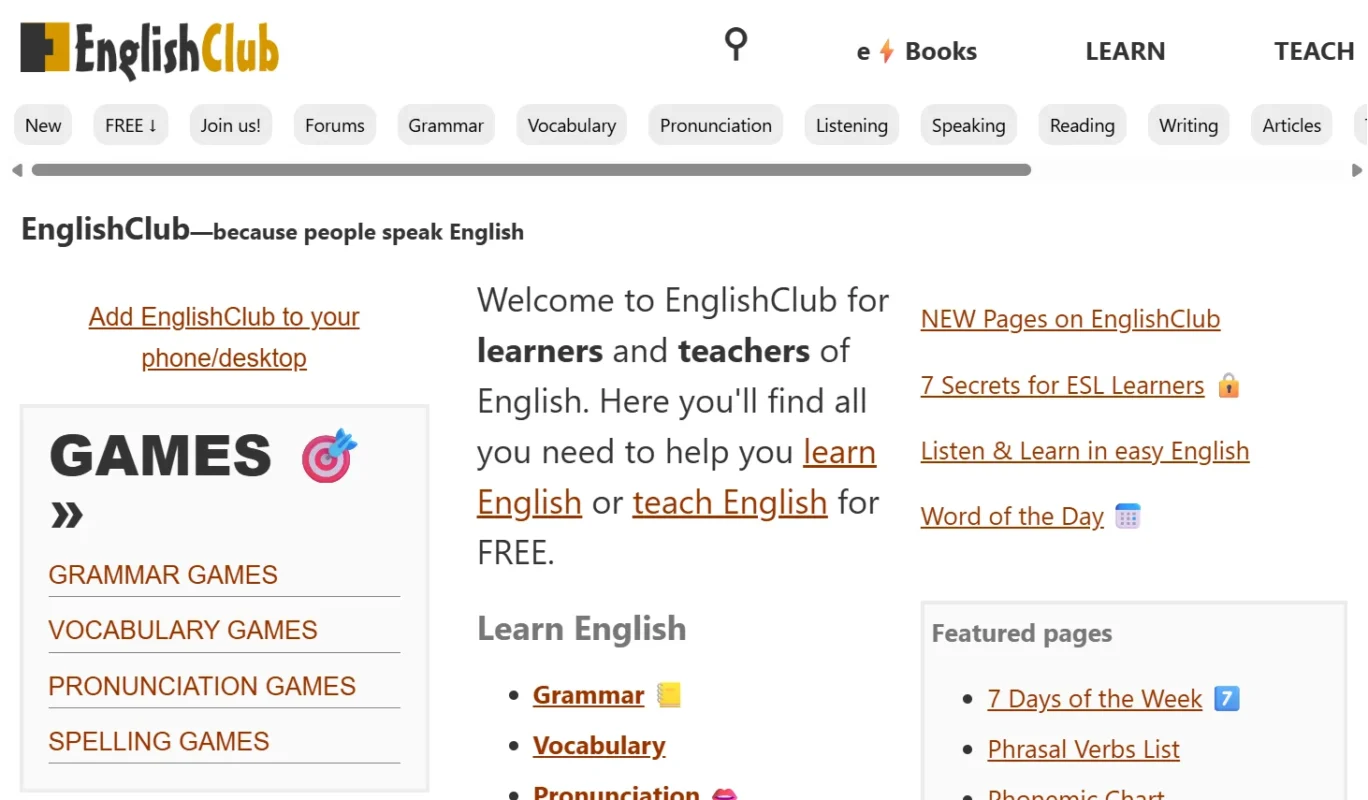Click the VOCABULARY GAMES link
The image size is (1368, 800).
pyautogui.click(x=183, y=630)
